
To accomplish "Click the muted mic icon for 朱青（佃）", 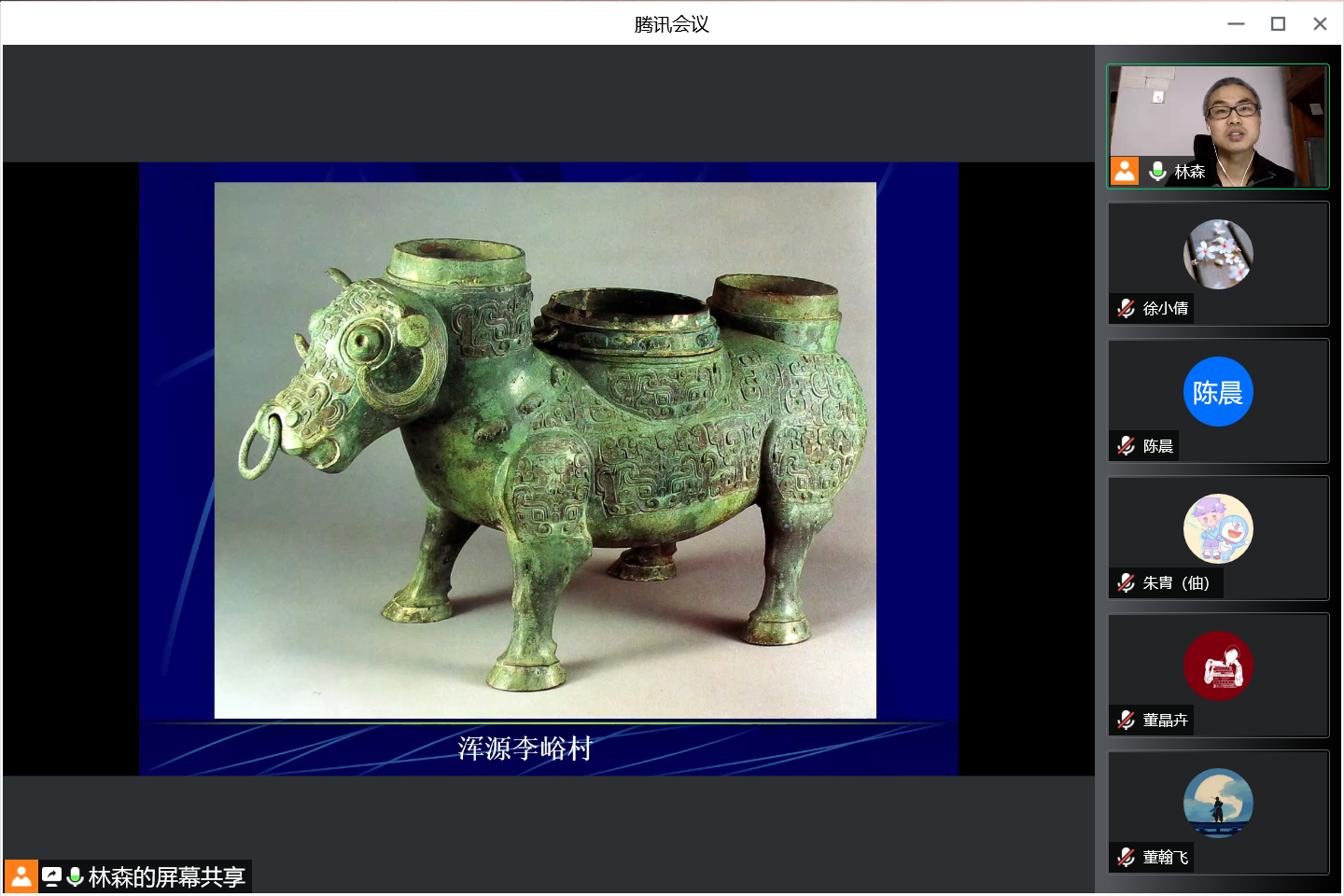I will [x=1127, y=583].
